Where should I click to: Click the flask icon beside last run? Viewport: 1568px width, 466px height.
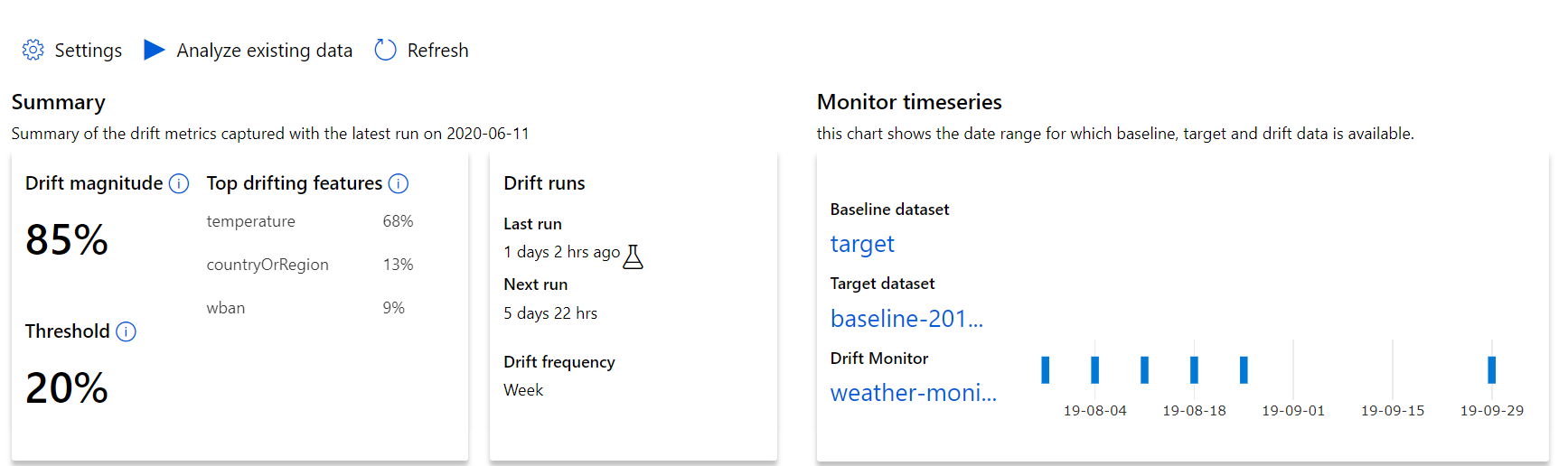[x=634, y=256]
